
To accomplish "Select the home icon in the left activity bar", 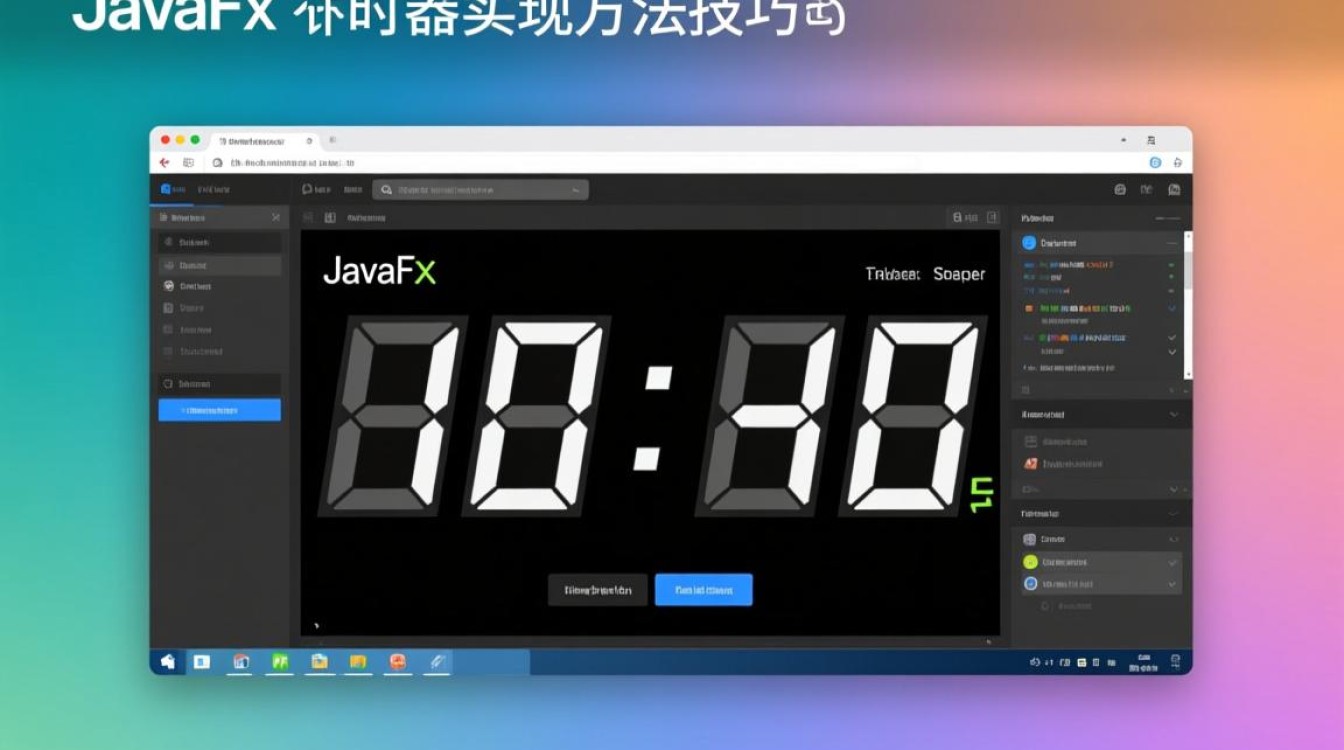I will (165, 188).
